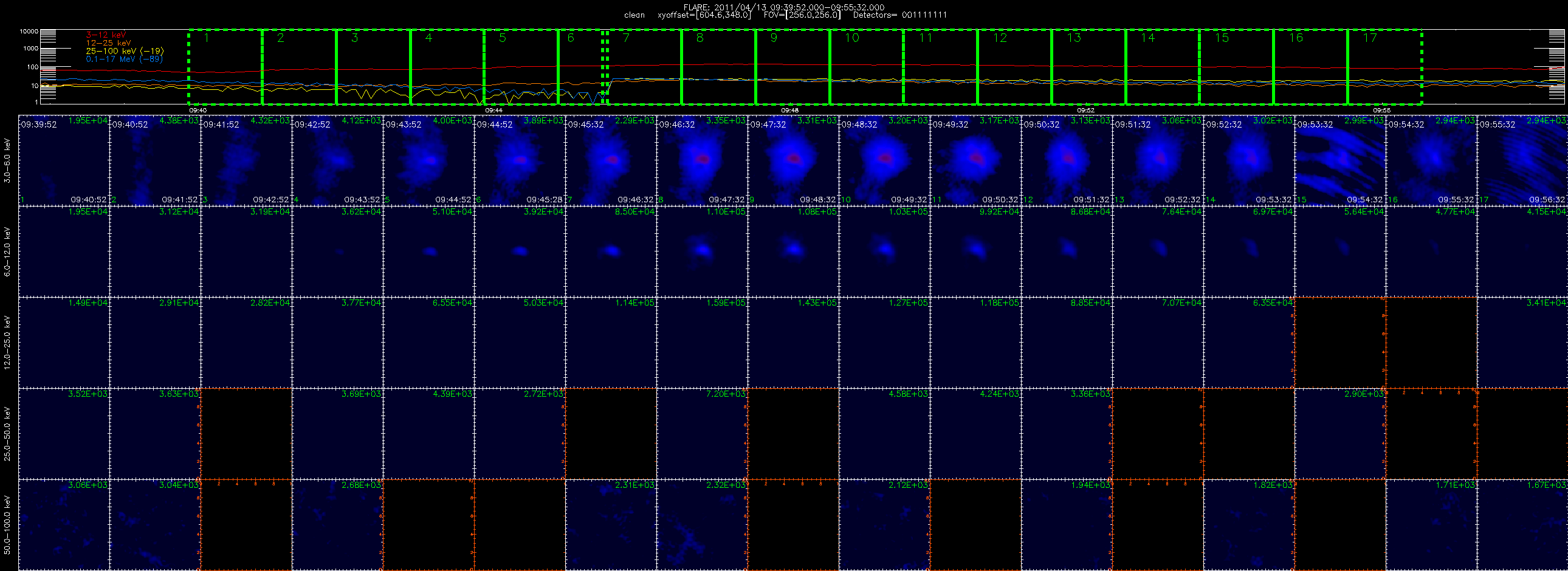Screen dimensions: 1568x571
Task: Open the 12-25 keV image with peak 1.49E+04
Action: 64,343
